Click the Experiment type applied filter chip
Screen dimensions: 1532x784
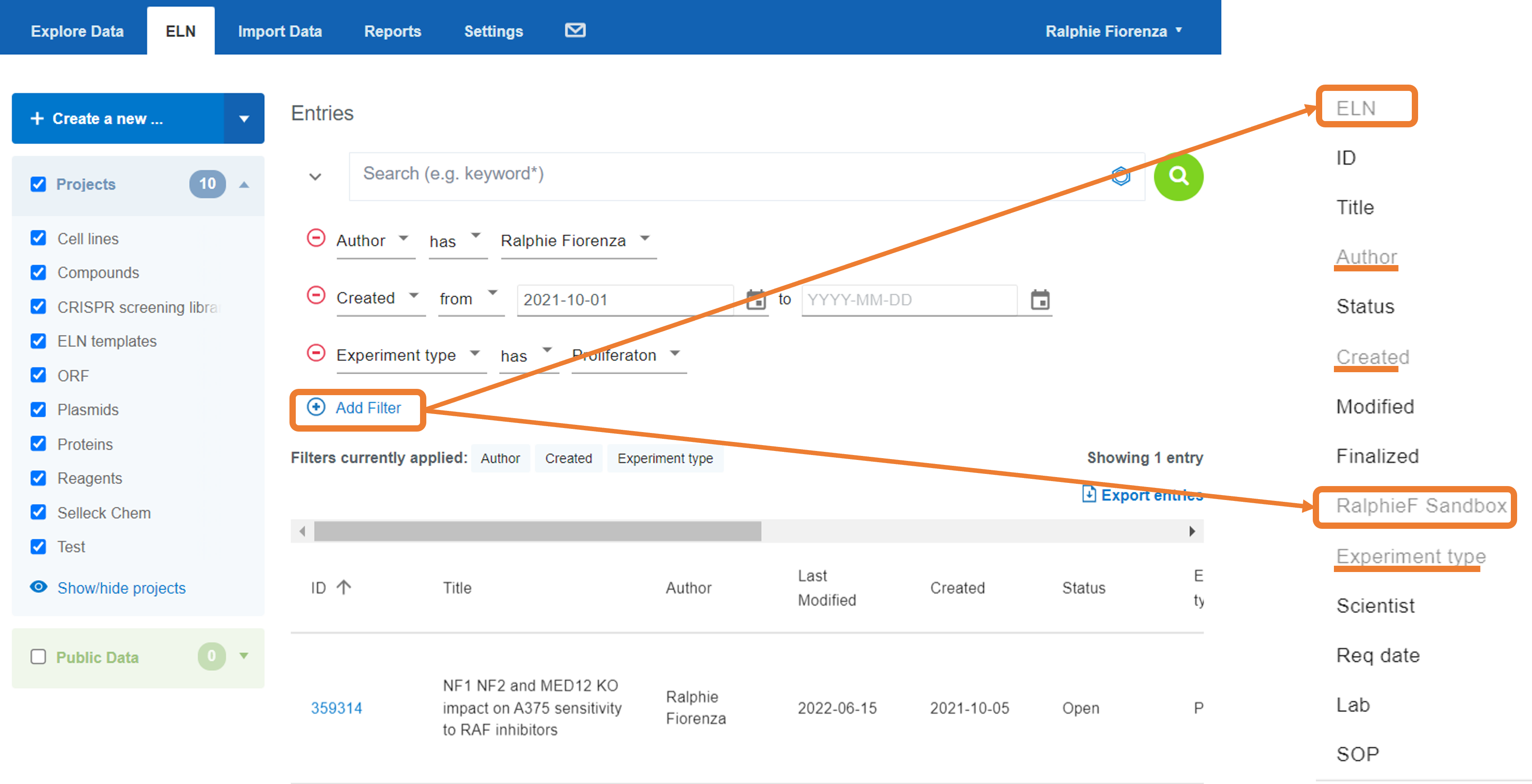tap(665, 458)
